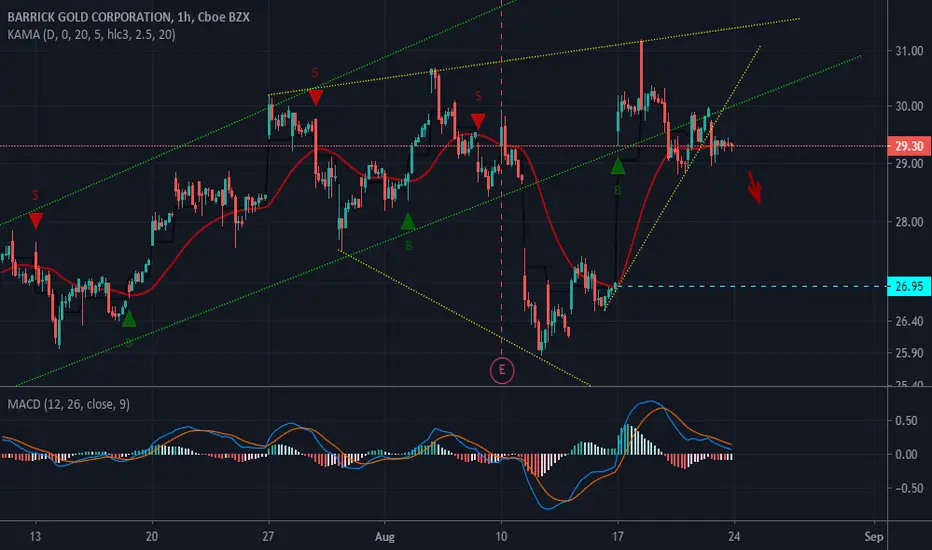932x550 pixels.
Task: Click the Aug label on time axis
Action: [x=385, y=536]
